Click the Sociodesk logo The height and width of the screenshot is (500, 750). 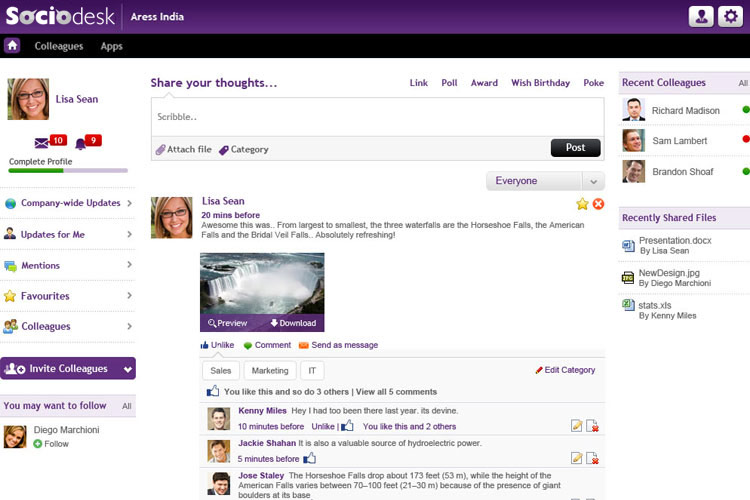pos(60,16)
